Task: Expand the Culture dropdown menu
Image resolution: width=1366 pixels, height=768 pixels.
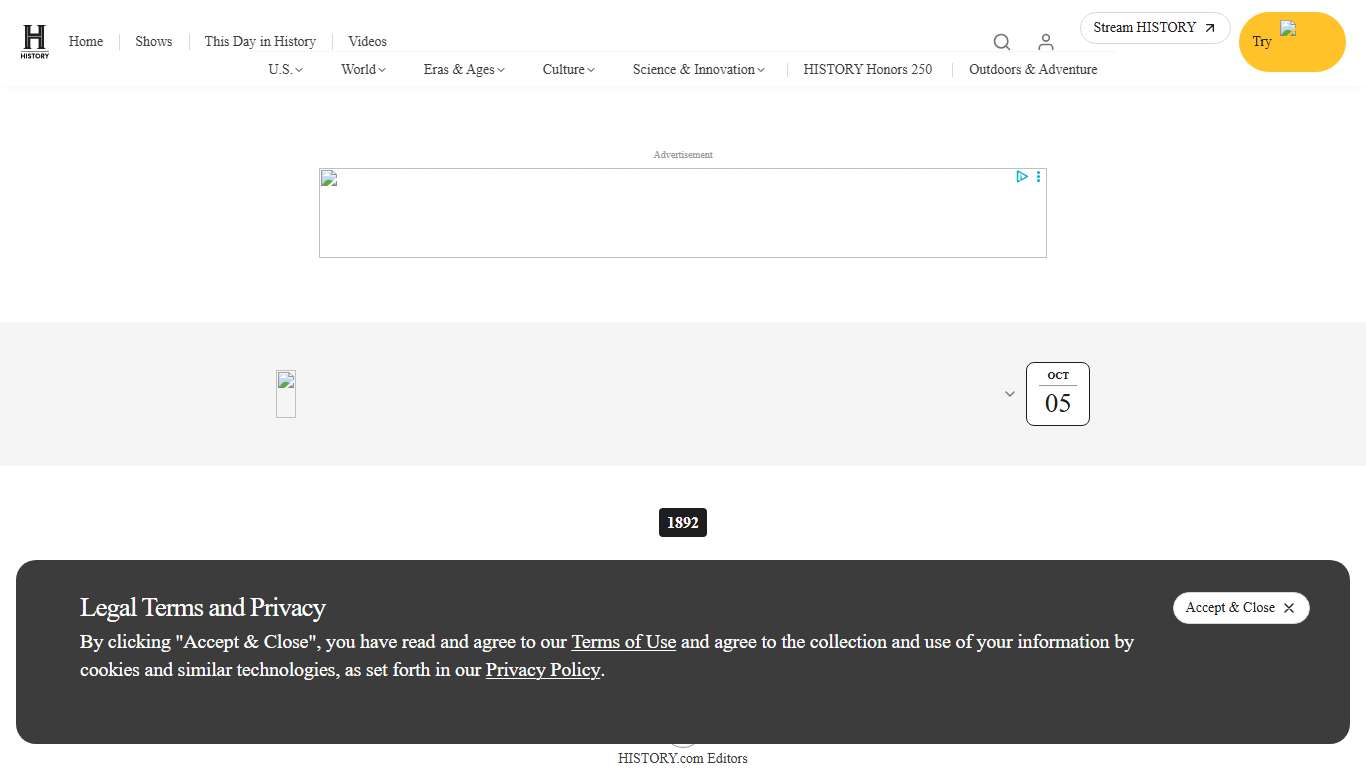Action: [x=568, y=69]
